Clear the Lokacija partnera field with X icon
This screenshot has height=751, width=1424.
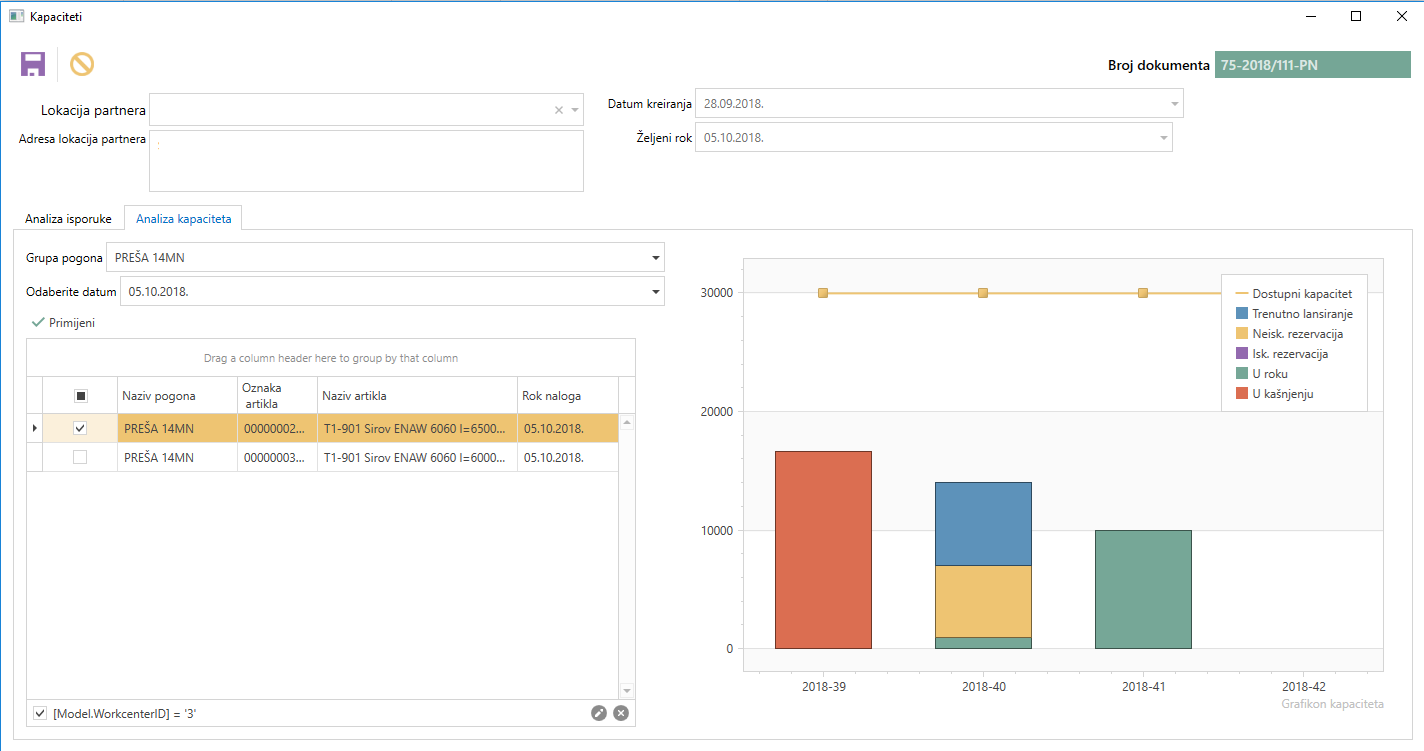pyautogui.click(x=559, y=110)
